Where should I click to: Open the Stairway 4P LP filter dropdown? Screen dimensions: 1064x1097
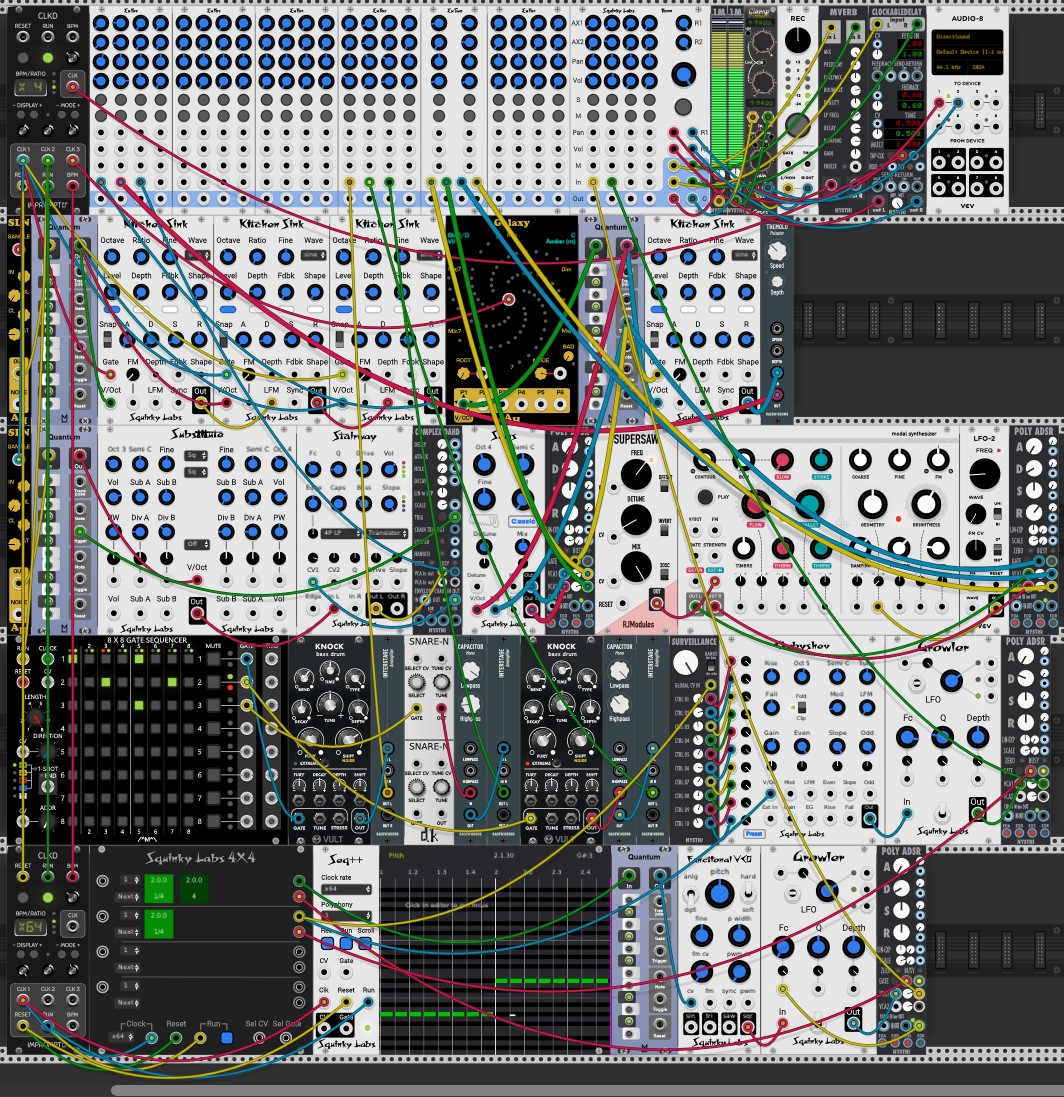[x=341, y=533]
